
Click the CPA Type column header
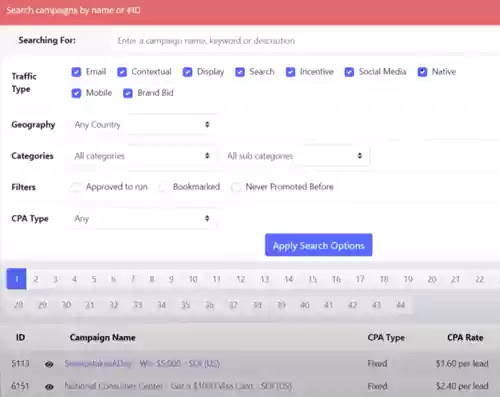386,338
